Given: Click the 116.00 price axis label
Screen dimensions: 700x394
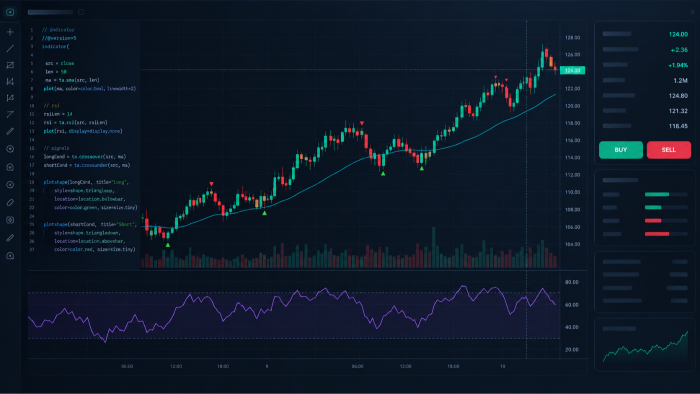Looking at the screenshot, I should pos(572,141).
